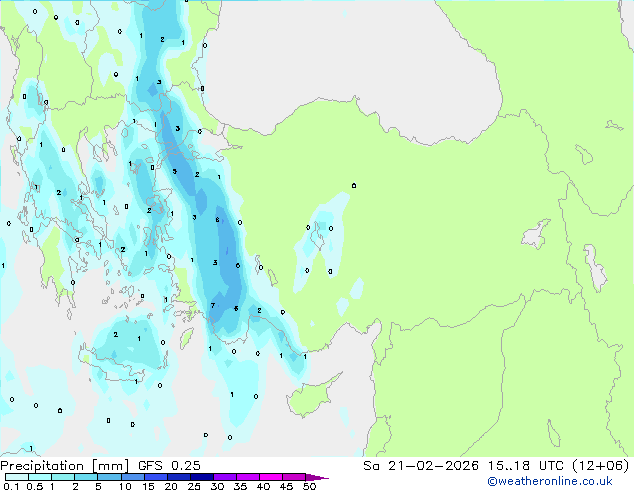634x490 pixels.
Task: Select the 40–45 mm magenta legend swatch
Action: coord(271,477)
